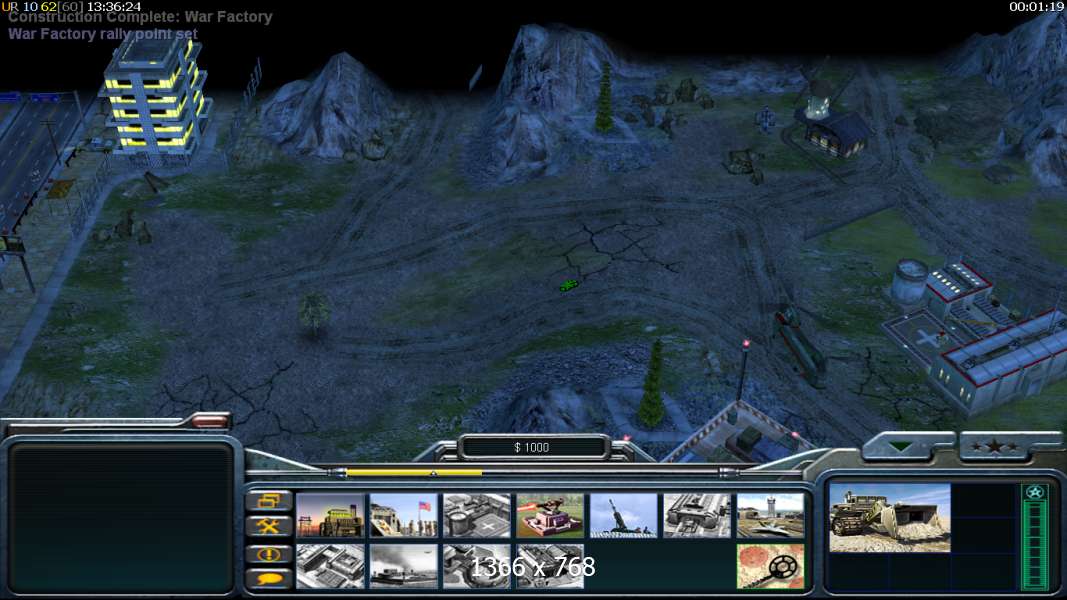Click the small house with the glowing tower
1067x600 pixels.
click(x=831, y=123)
